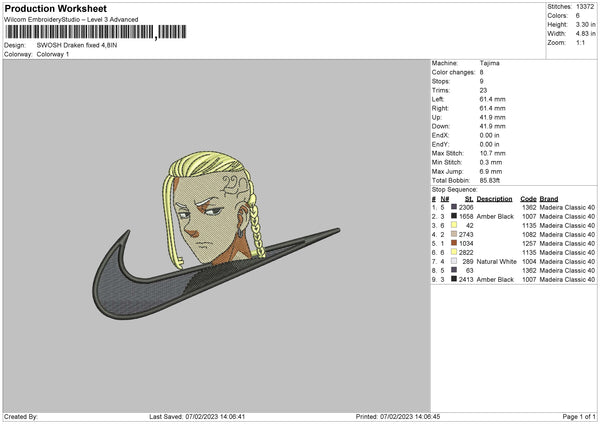Click the barcode under the worksheet title

pyautogui.click(x=95, y=32)
